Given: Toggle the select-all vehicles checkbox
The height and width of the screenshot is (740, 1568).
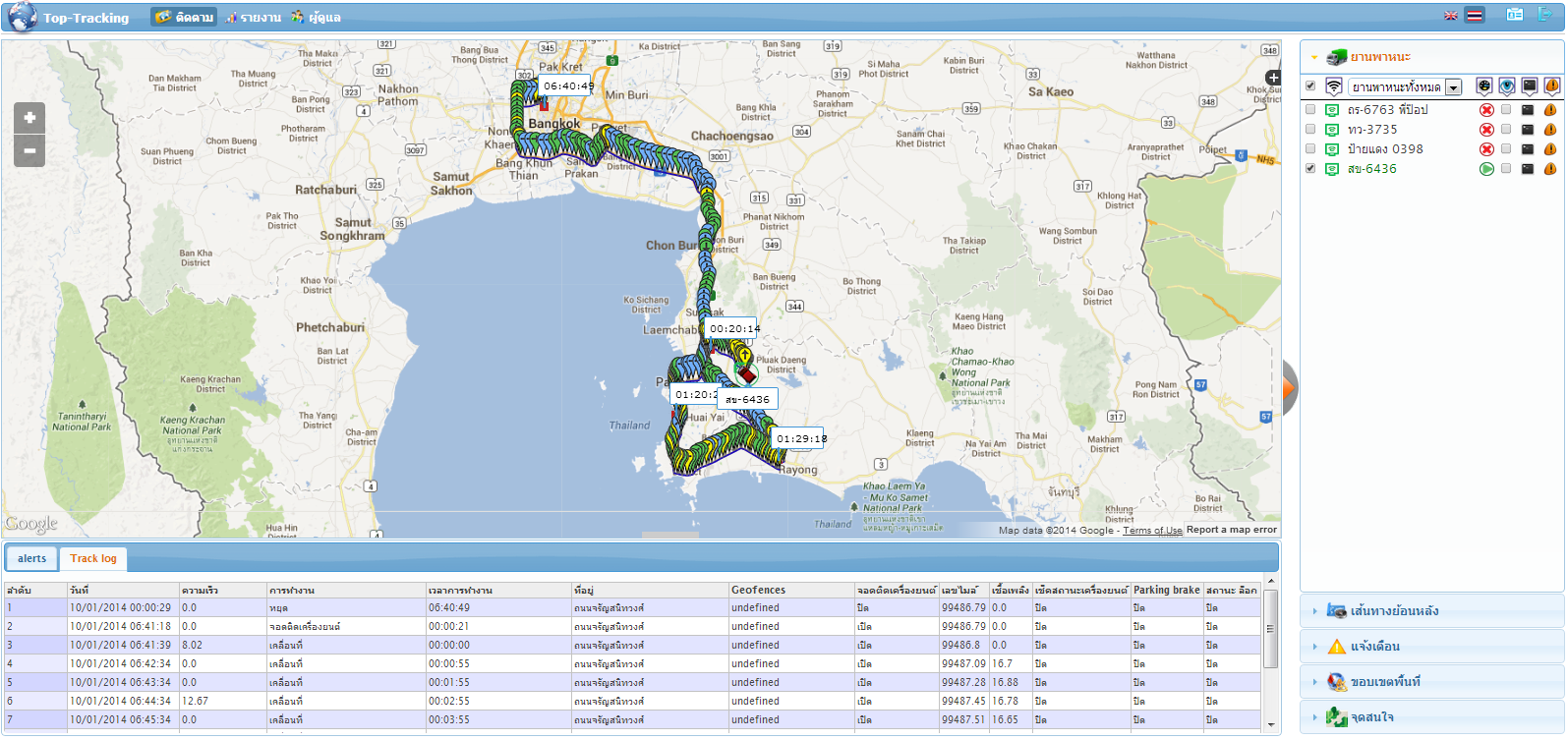Looking at the screenshot, I should [1310, 86].
